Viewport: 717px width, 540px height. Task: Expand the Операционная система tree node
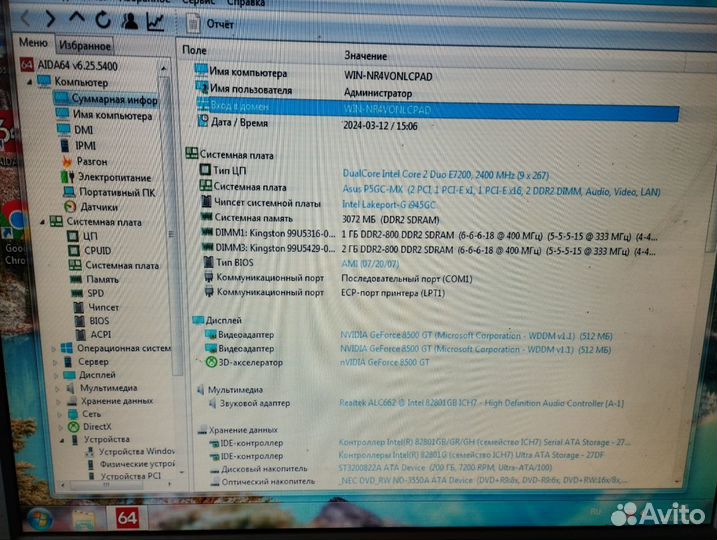[x=55, y=348]
